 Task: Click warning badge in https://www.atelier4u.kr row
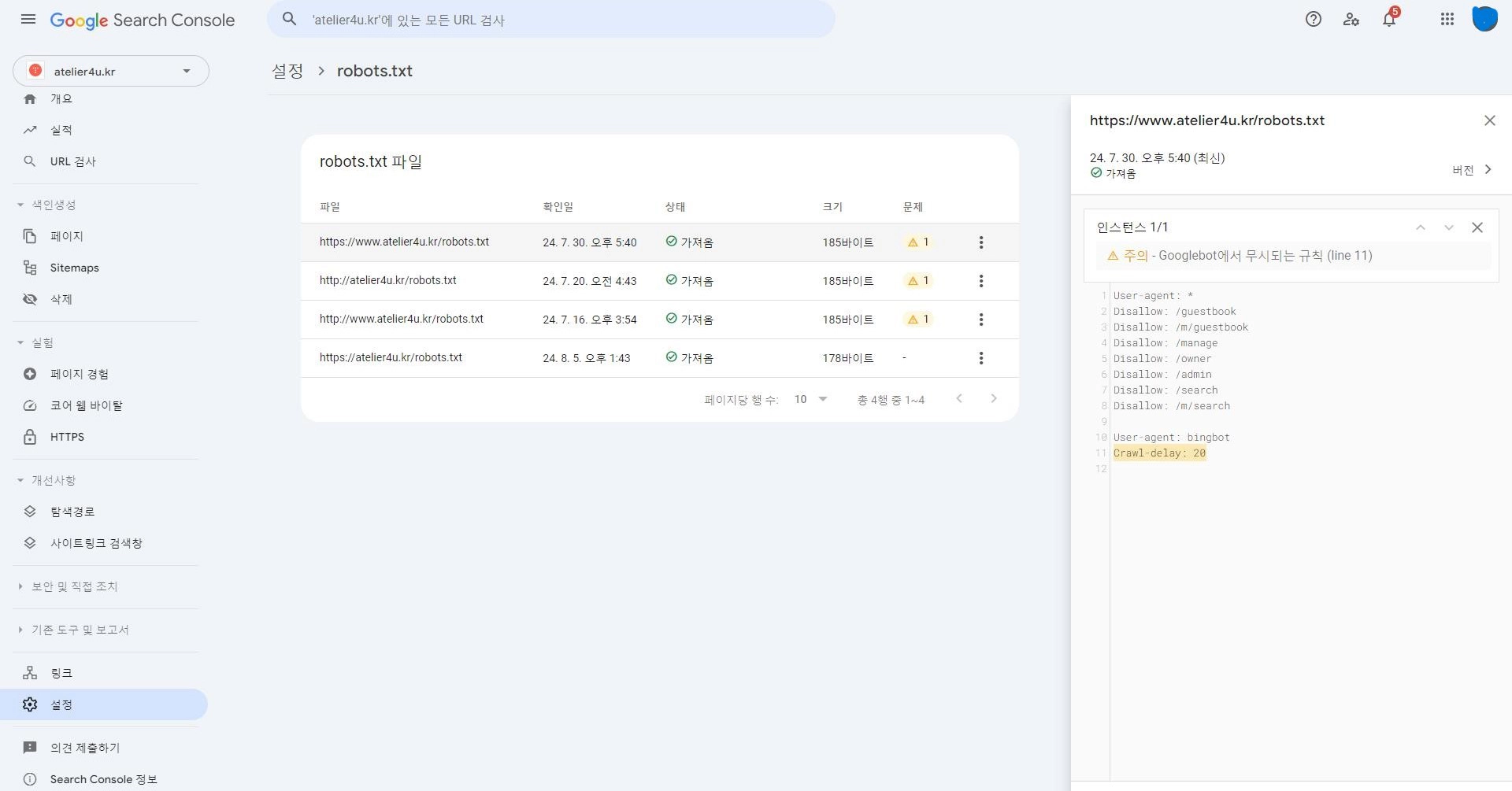(918, 242)
